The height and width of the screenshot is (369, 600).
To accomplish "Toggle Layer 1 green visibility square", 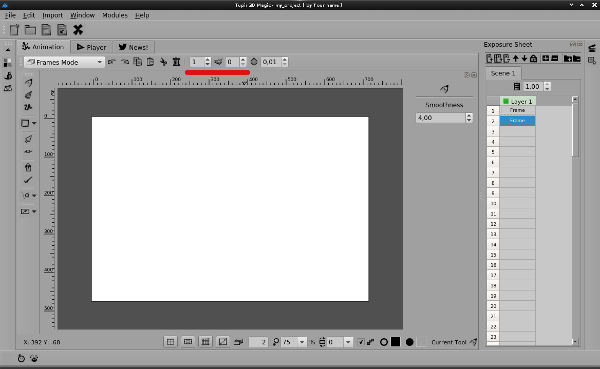I will click(x=505, y=101).
